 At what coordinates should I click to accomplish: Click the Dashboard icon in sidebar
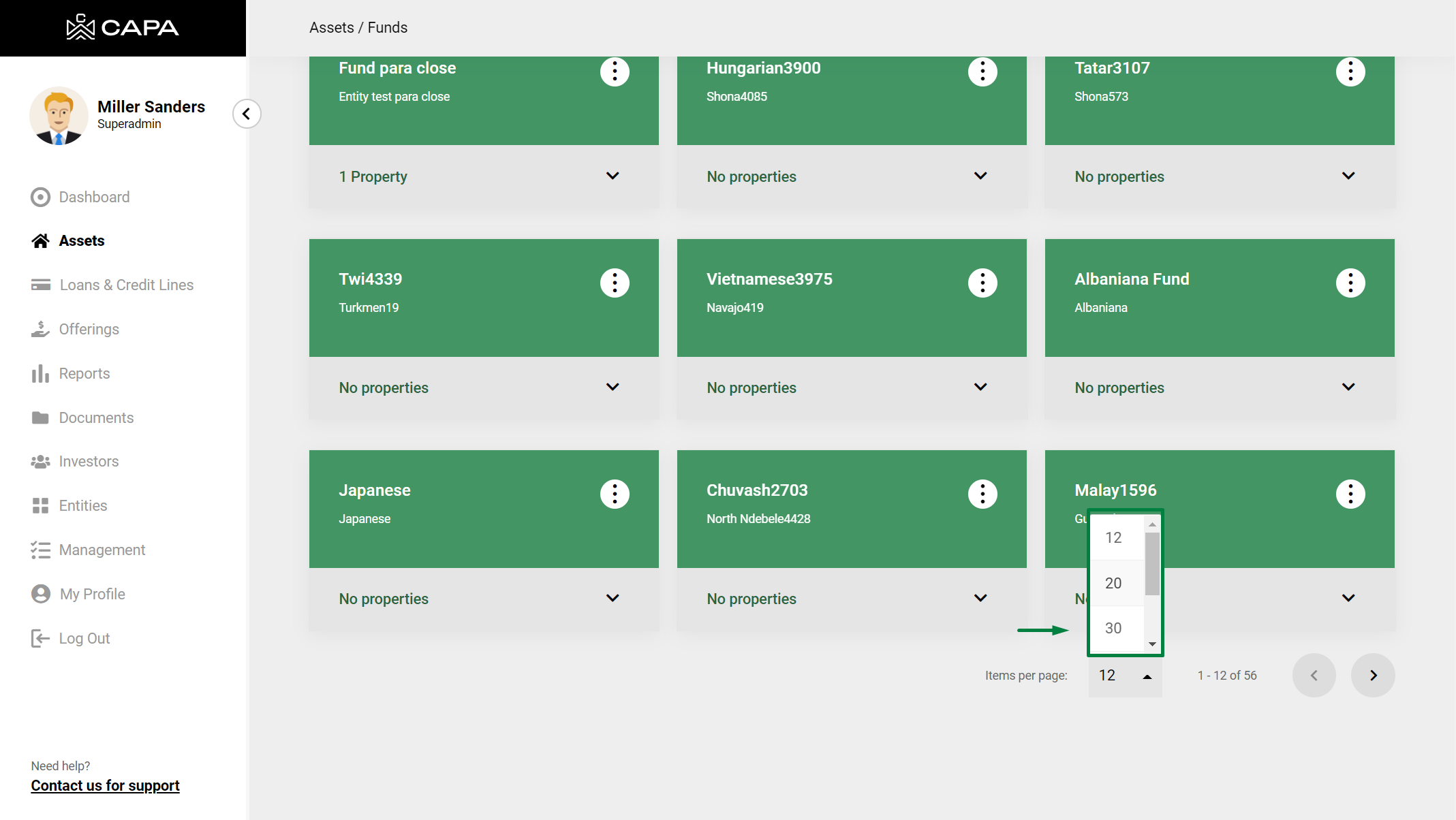click(41, 197)
